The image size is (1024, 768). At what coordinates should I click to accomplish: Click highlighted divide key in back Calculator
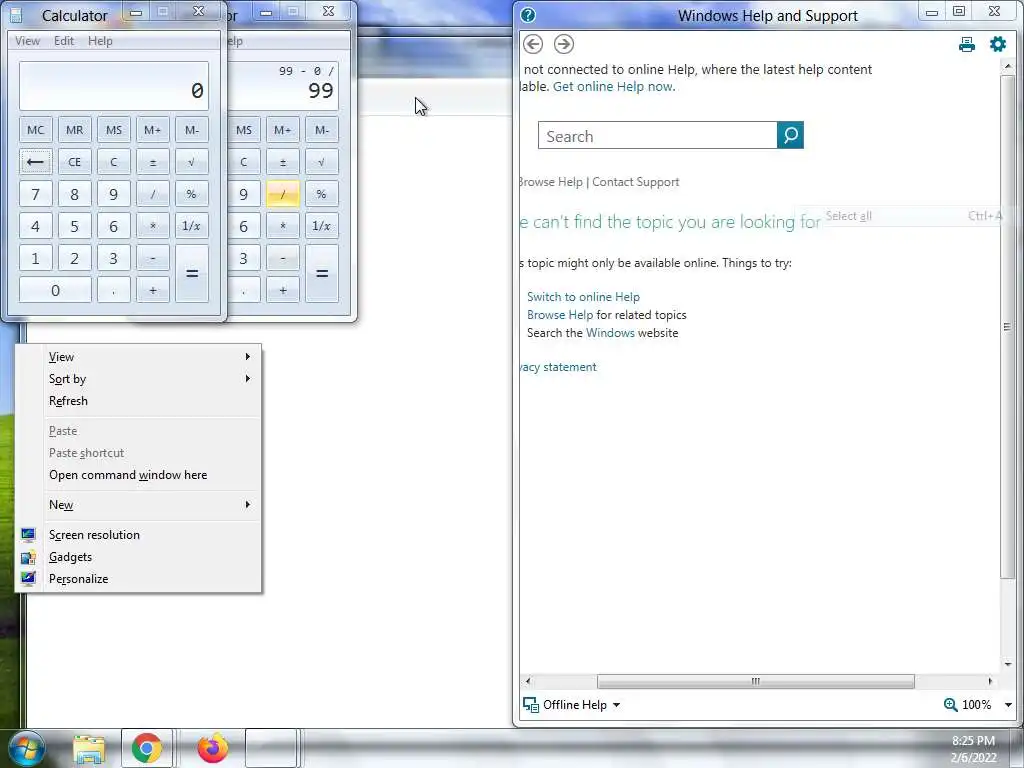[283, 194]
